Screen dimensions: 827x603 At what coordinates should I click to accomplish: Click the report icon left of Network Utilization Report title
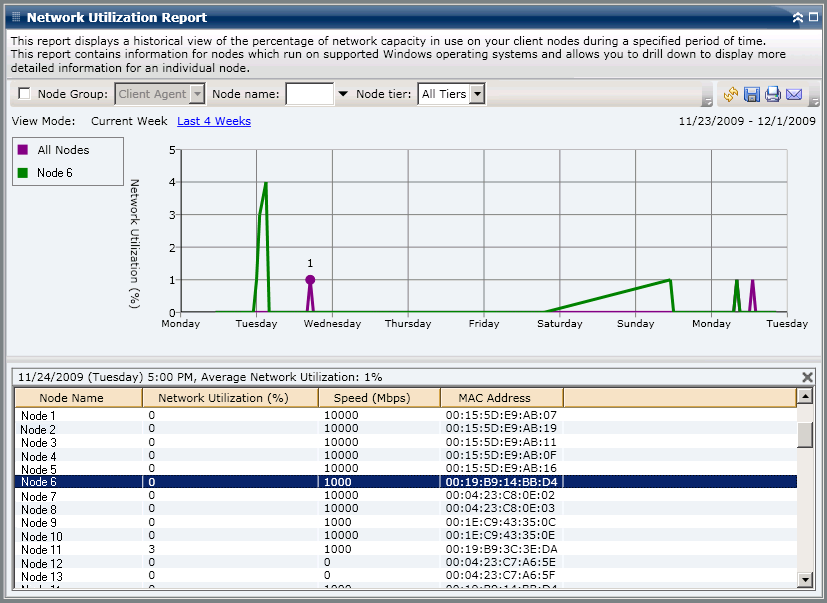point(18,17)
